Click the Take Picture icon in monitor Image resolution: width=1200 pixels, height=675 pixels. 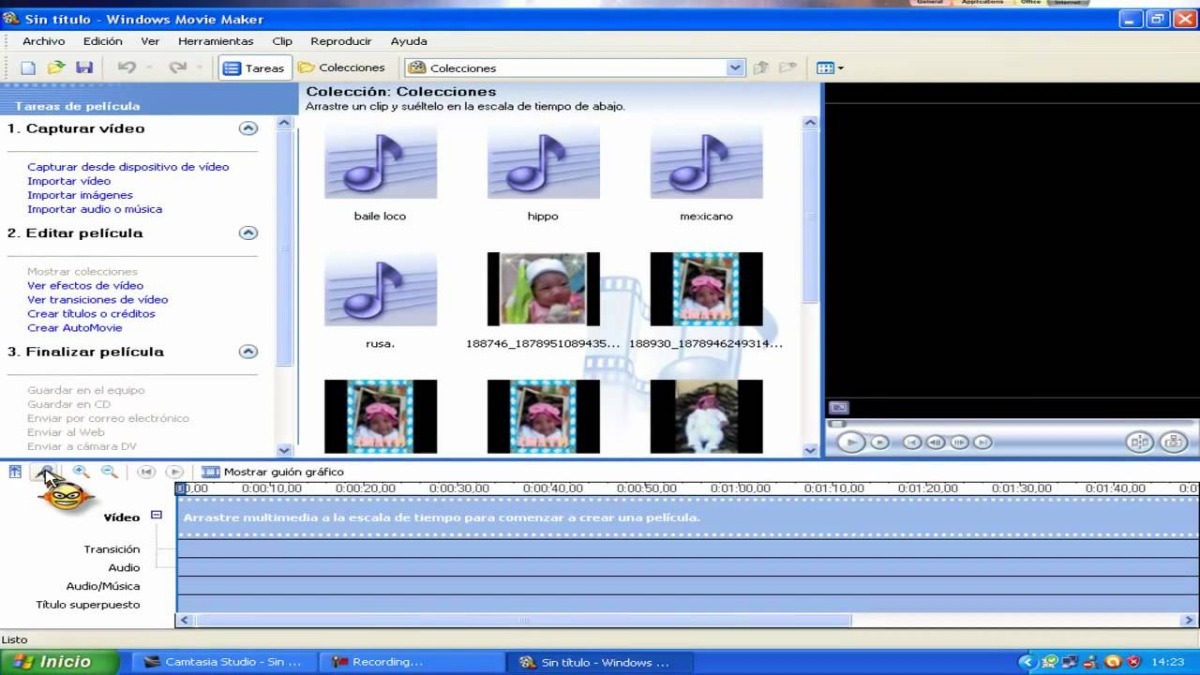pyautogui.click(x=1173, y=442)
